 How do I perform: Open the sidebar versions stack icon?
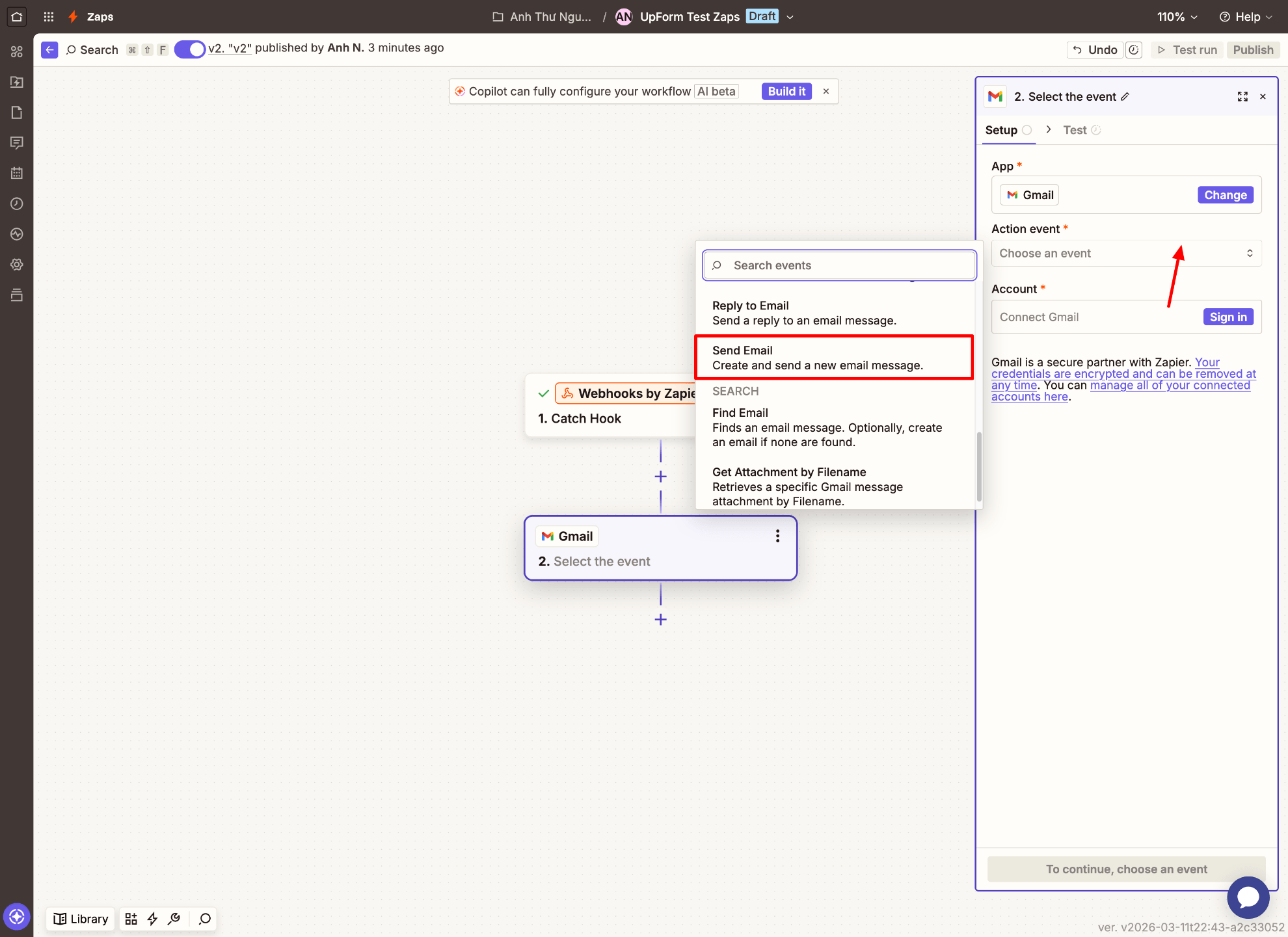coord(17,295)
